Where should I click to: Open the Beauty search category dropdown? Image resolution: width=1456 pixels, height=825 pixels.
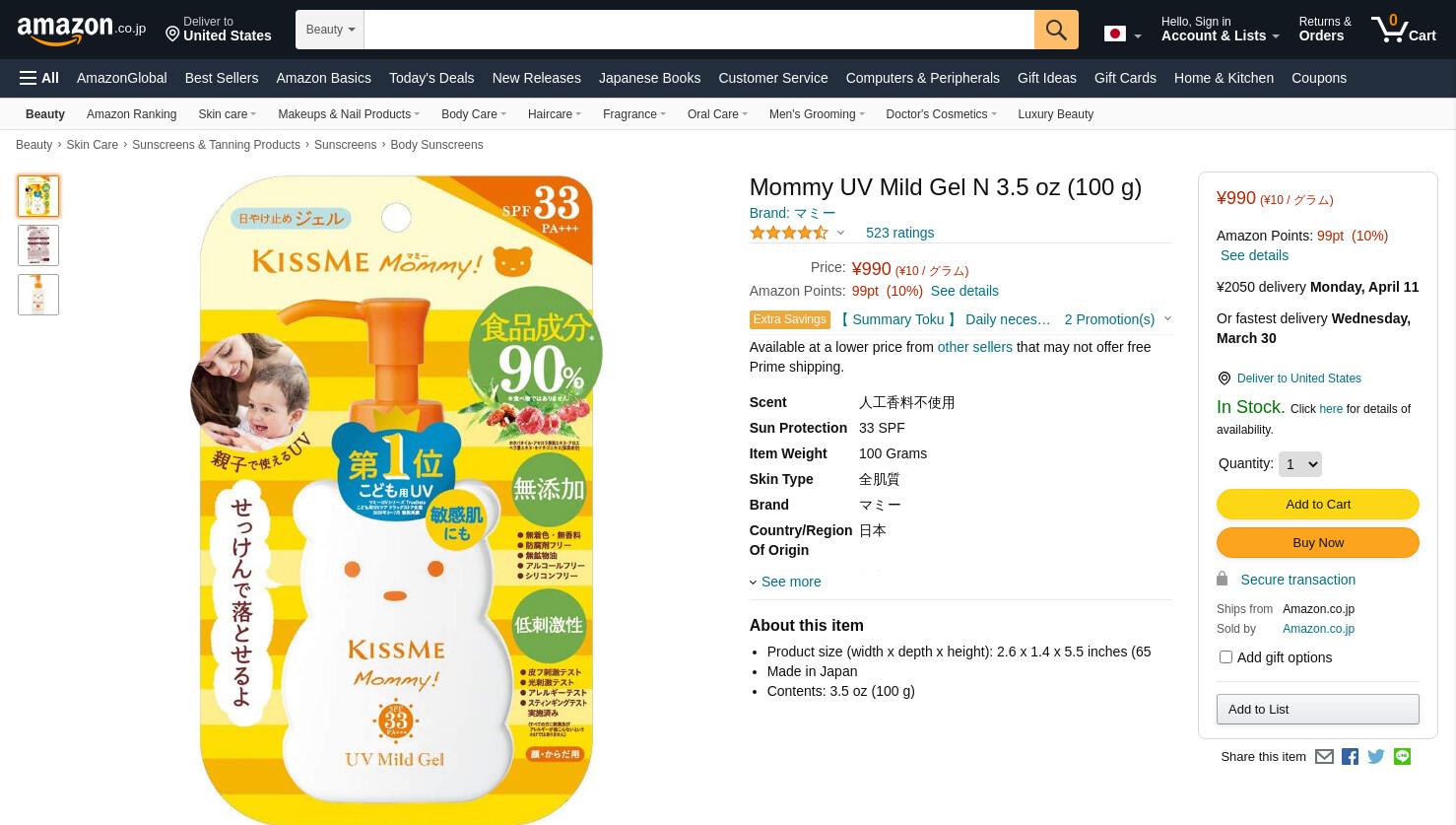pyautogui.click(x=330, y=30)
